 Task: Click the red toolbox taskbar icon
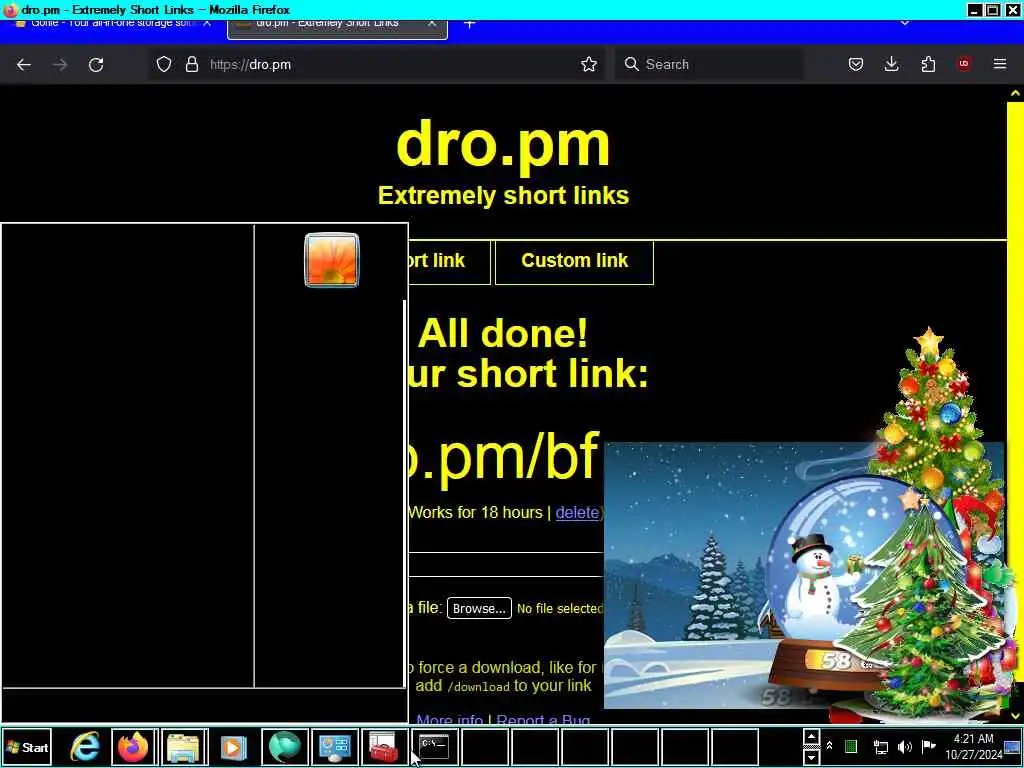pos(385,747)
